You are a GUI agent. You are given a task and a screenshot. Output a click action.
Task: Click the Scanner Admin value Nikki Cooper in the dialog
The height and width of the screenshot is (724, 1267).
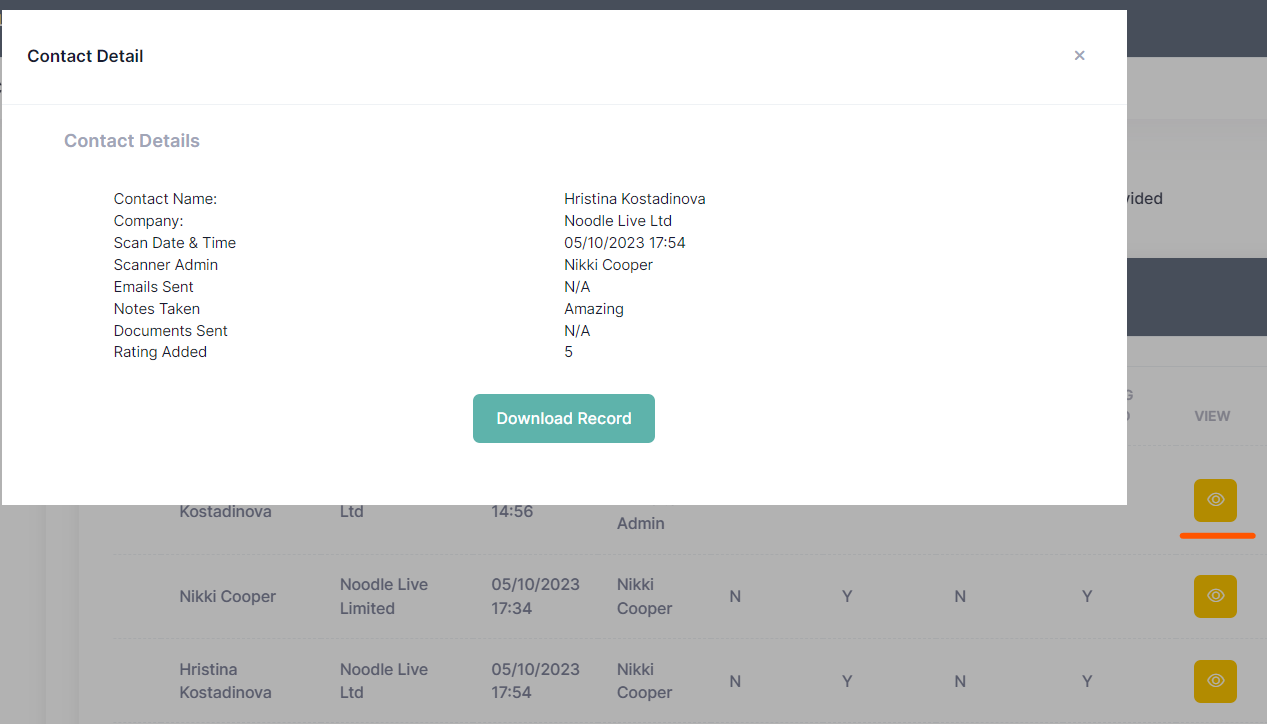point(608,265)
